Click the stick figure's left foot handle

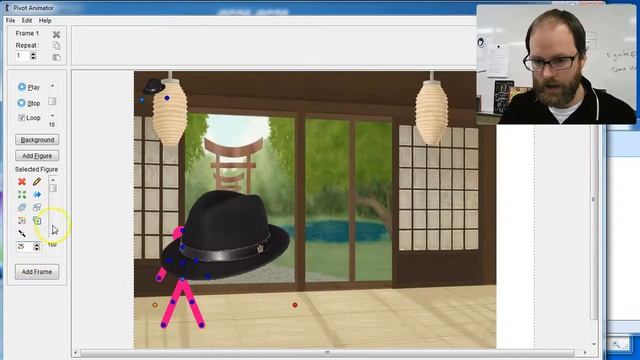point(163,325)
